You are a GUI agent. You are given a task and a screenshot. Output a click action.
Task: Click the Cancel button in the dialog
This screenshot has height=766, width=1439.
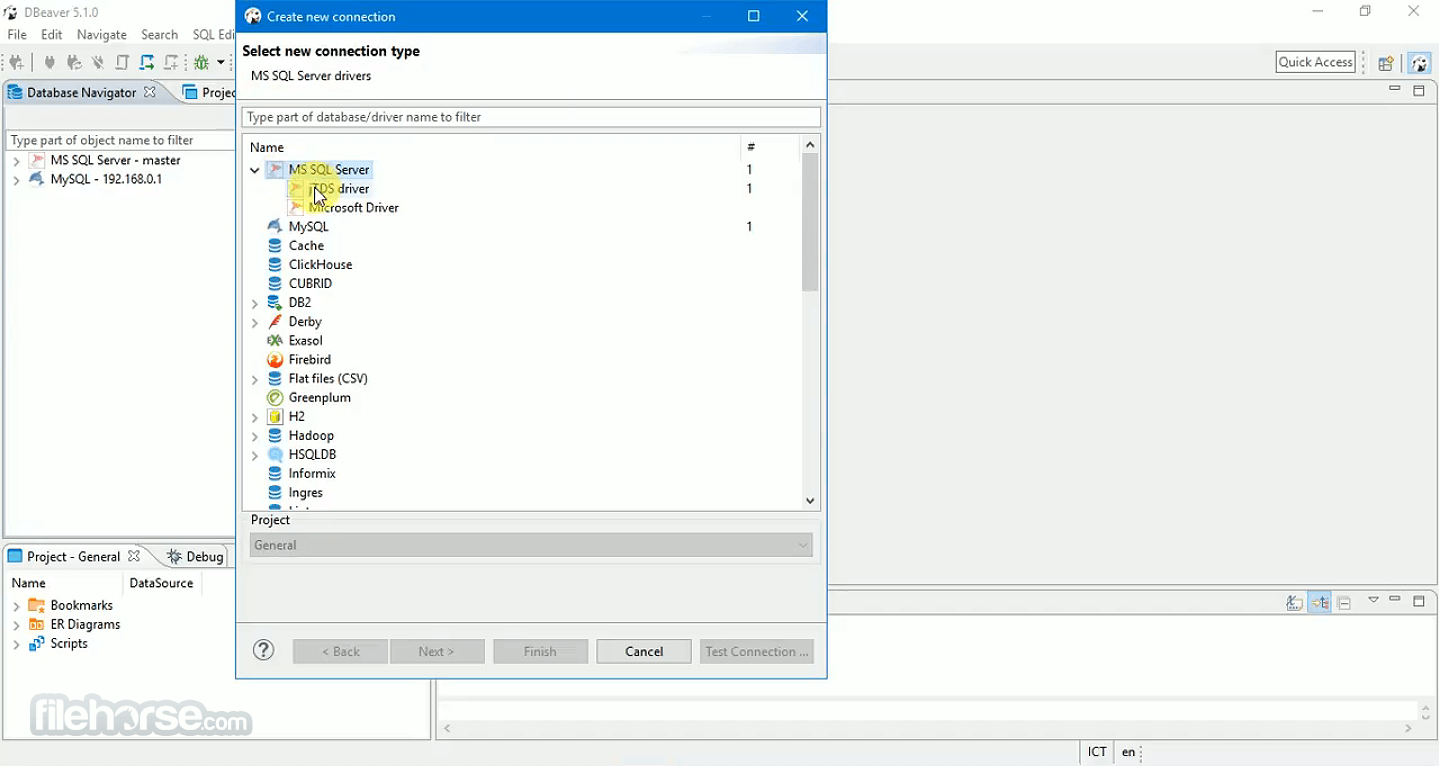(644, 651)
